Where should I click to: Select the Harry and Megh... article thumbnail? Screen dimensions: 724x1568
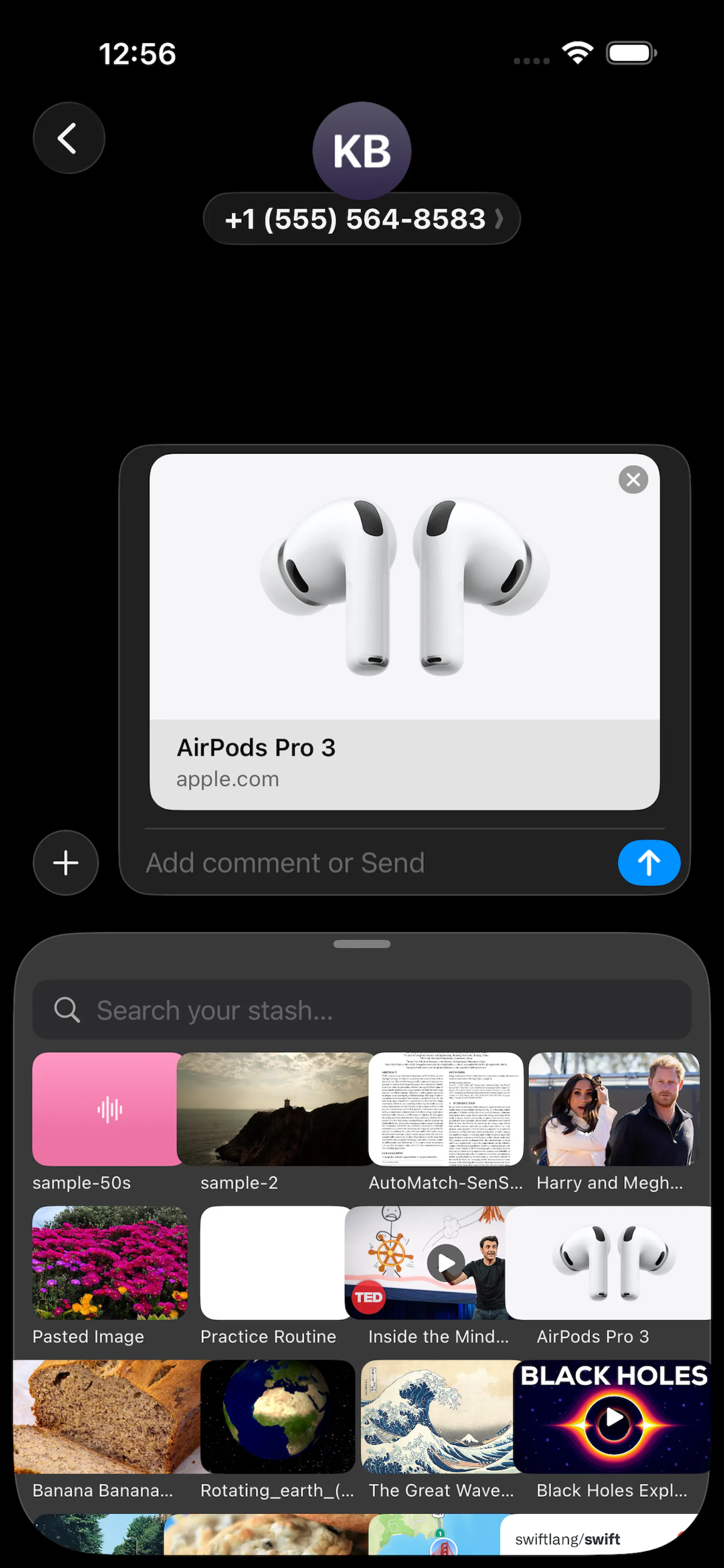[x=614, y=1109]
